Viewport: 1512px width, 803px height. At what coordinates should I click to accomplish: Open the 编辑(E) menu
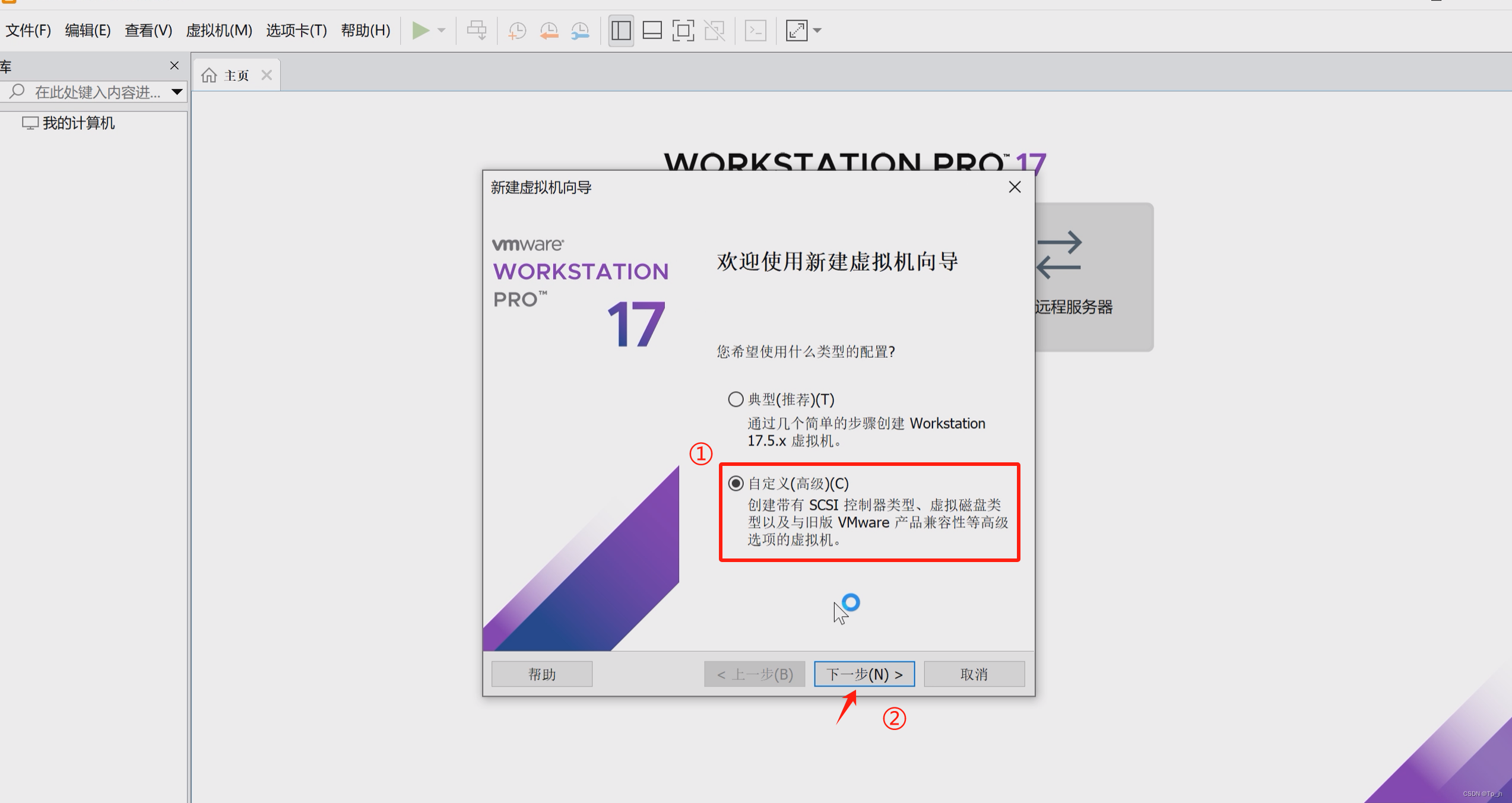[88, 30]
